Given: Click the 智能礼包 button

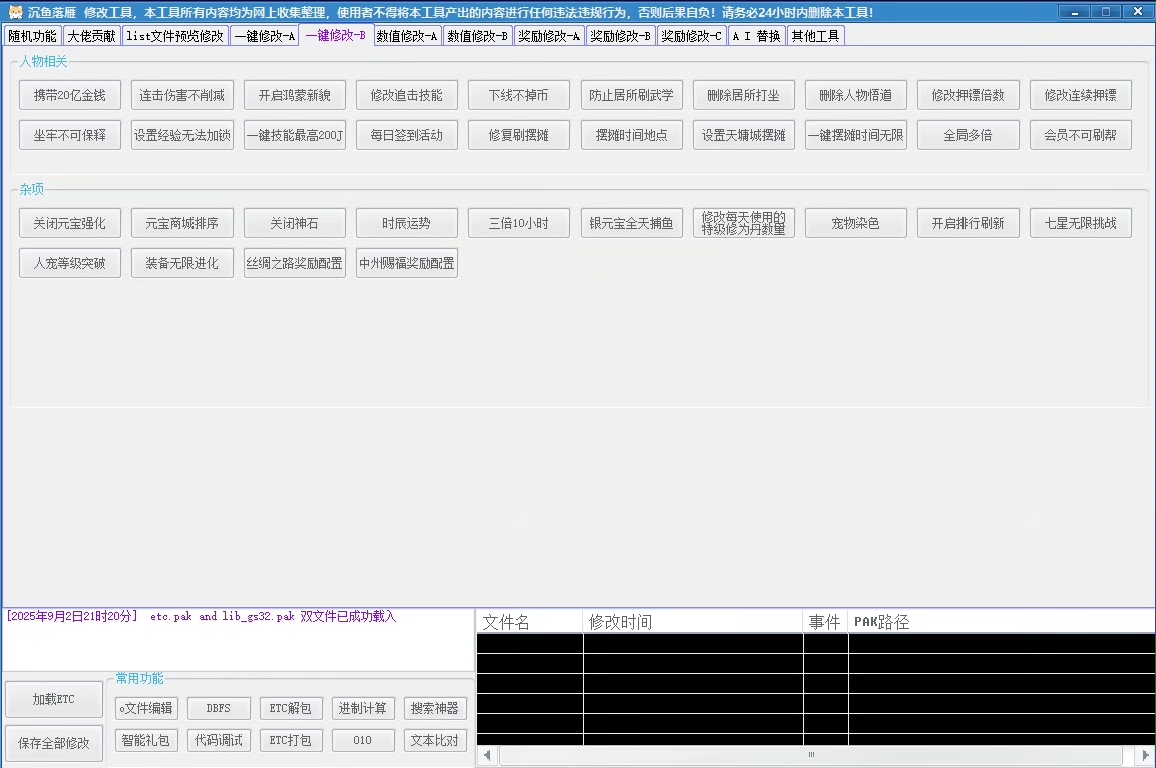Looking at the screenshot, I should [146, 740].
